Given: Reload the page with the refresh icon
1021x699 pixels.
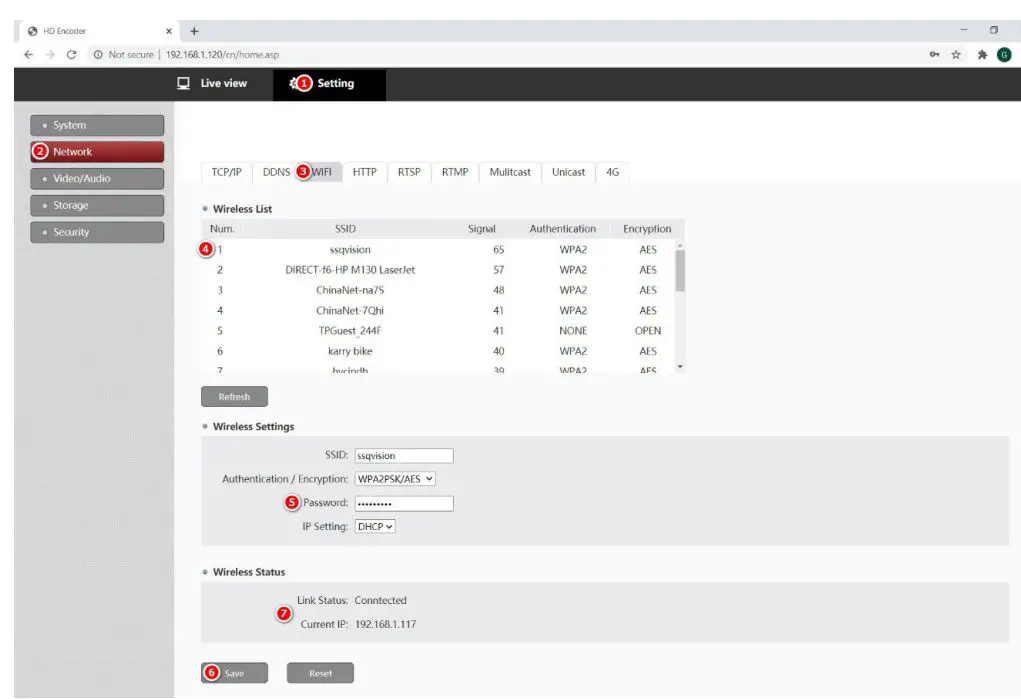Looking at the screenshot, I should pyautogui.click(x=72, y=55).
